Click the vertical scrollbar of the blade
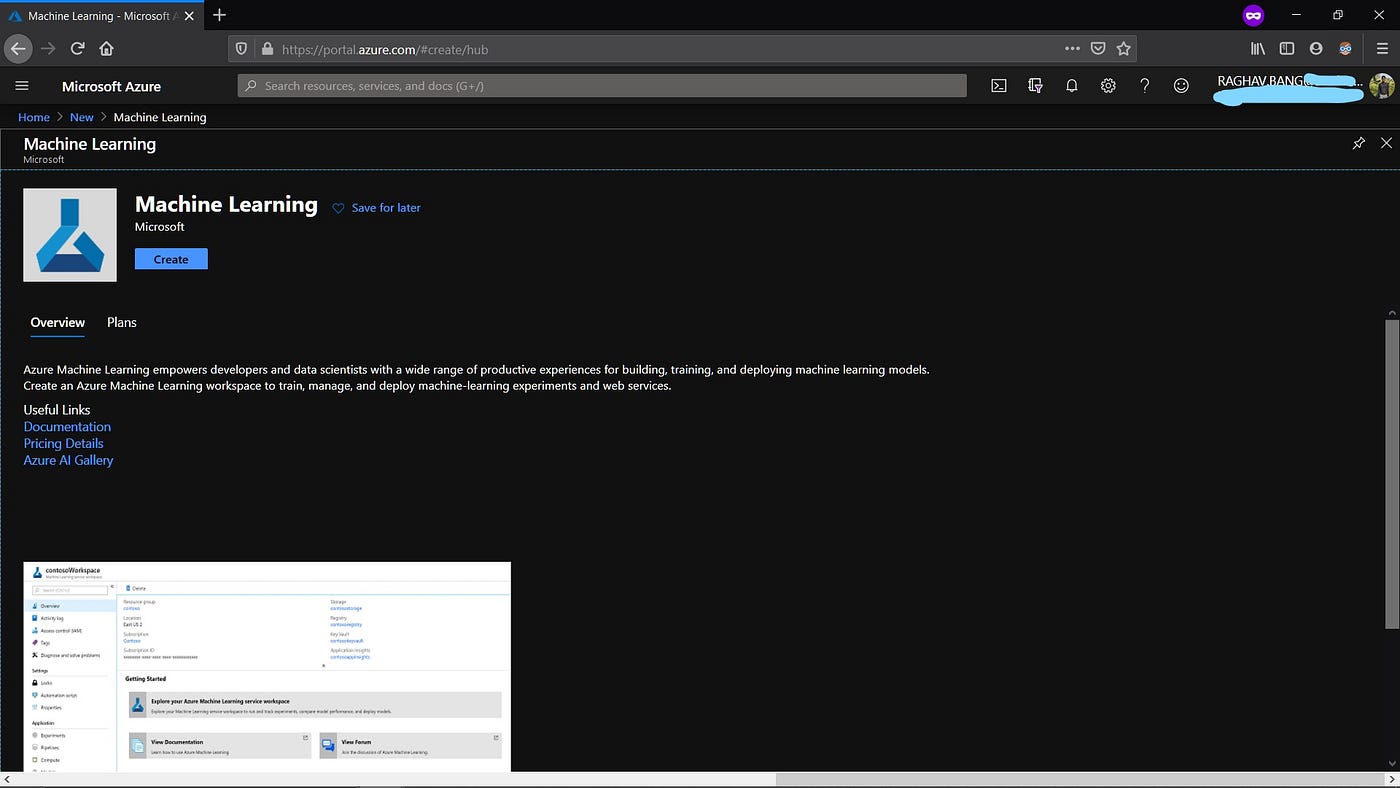This screenshot has width=1400, height=788. click(x=1392, y=474)
